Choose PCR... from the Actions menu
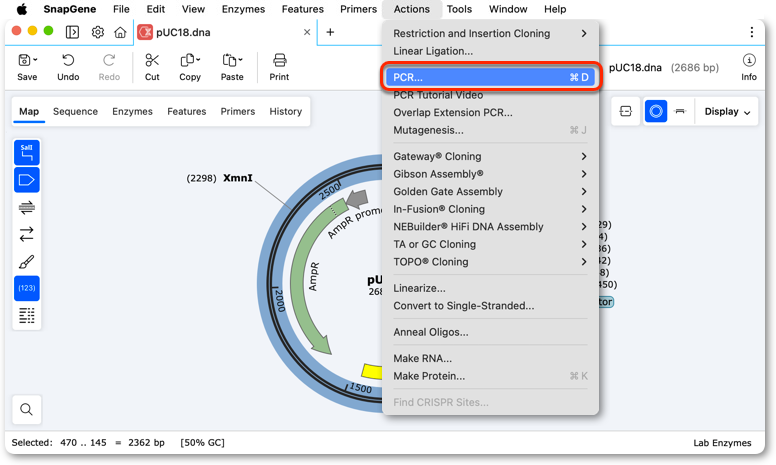Viewport: 776px width, 465px height. click(x=490, y=77)
